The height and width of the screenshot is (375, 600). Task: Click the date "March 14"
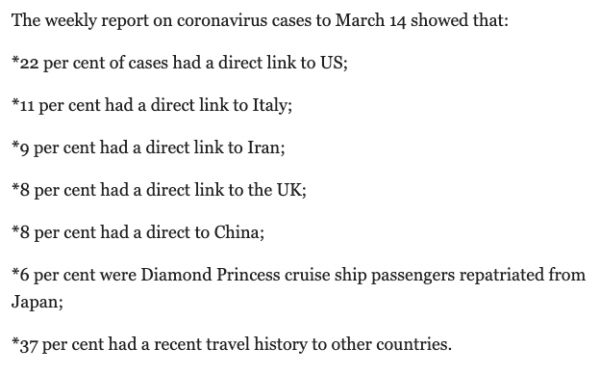370,20
